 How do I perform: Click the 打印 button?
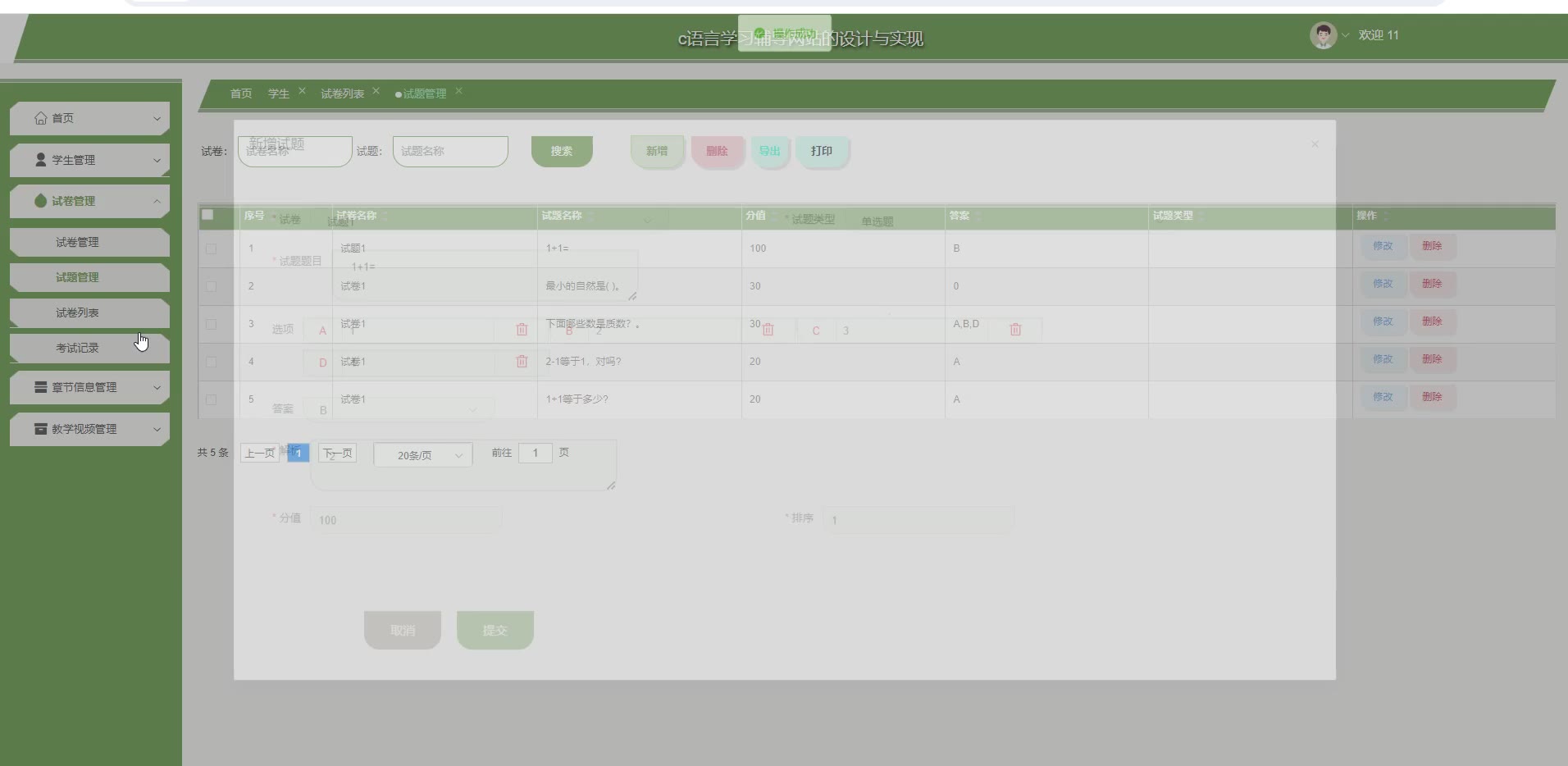click(x=822, y=151)
